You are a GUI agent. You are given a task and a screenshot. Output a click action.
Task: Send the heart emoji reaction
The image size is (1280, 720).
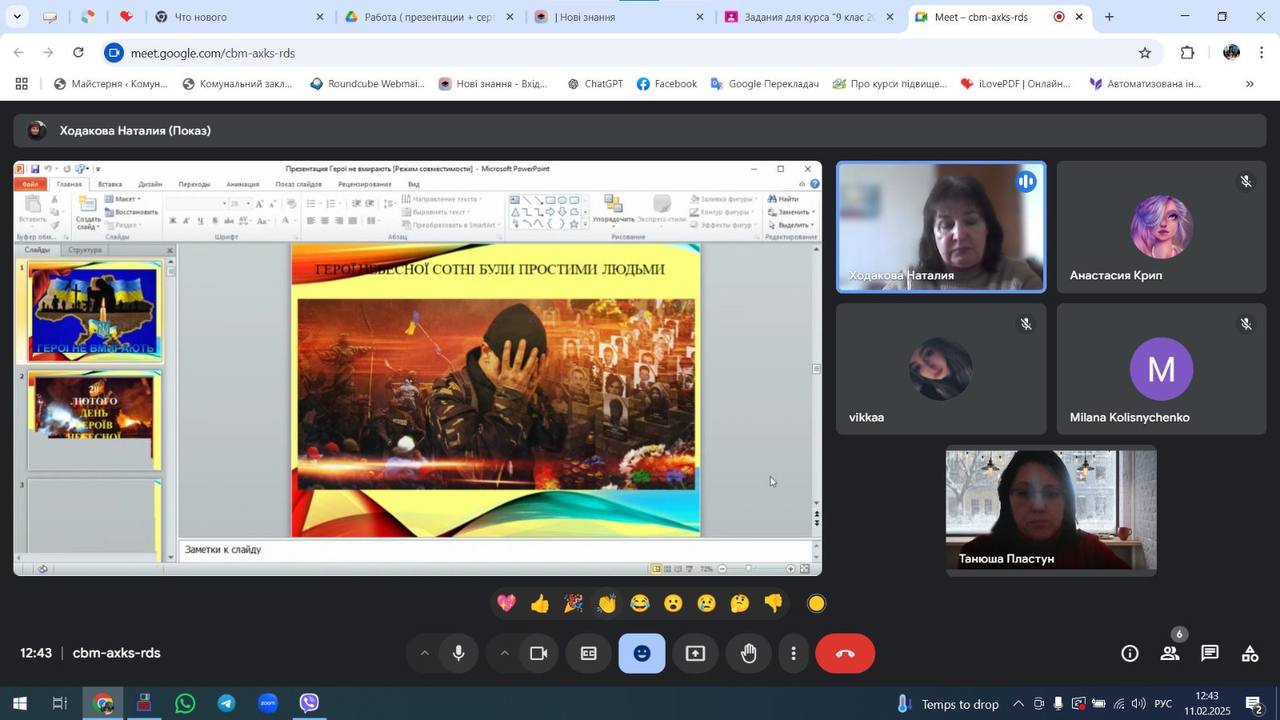coord(506,604)
